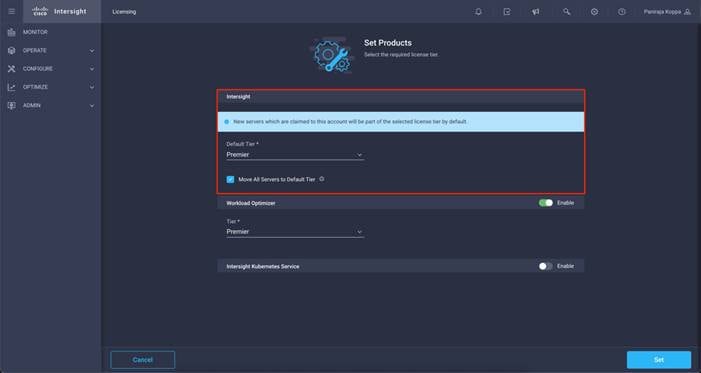Click the 'New servers which are claimed' message
Image resolution: width=701 pixels, height=373 pixels.
[x=350, y=122]
